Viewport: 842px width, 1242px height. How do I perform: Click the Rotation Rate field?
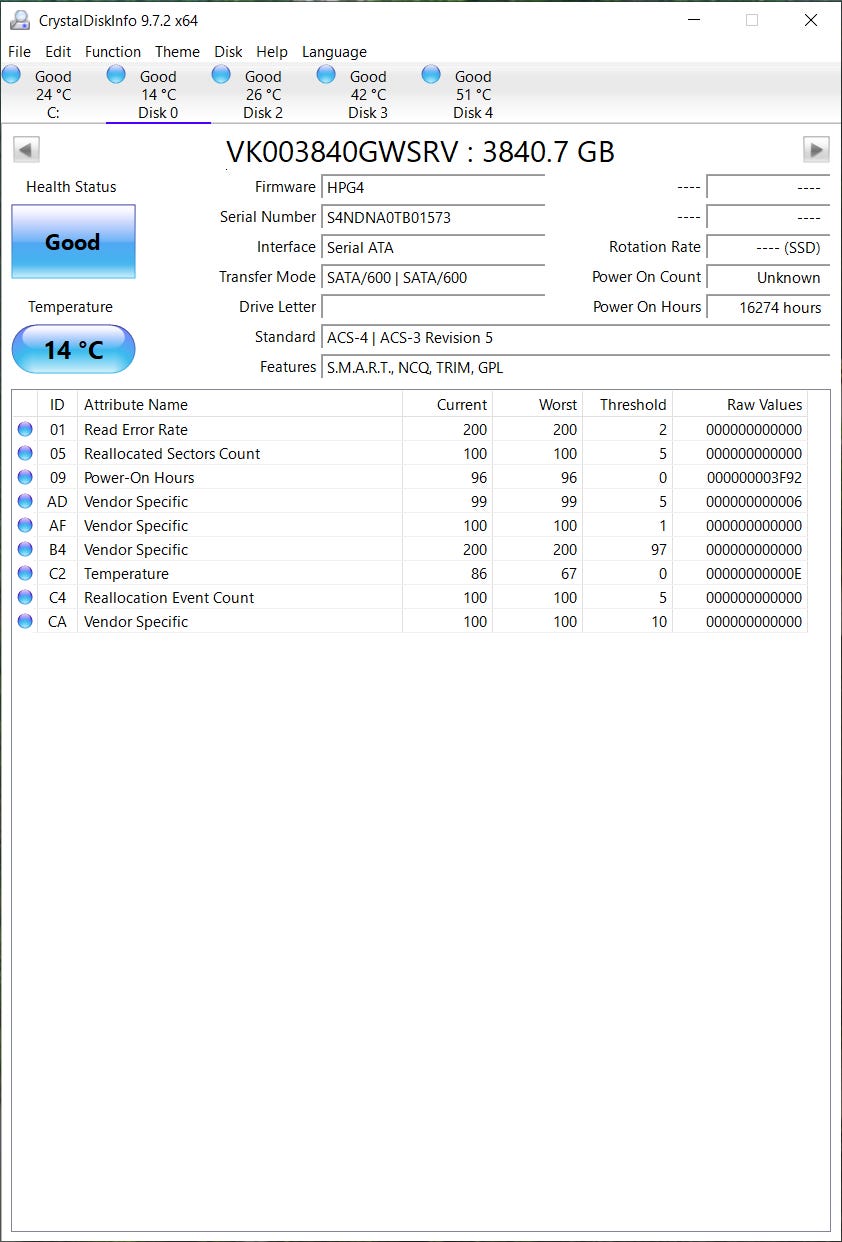tap(768, 248)
